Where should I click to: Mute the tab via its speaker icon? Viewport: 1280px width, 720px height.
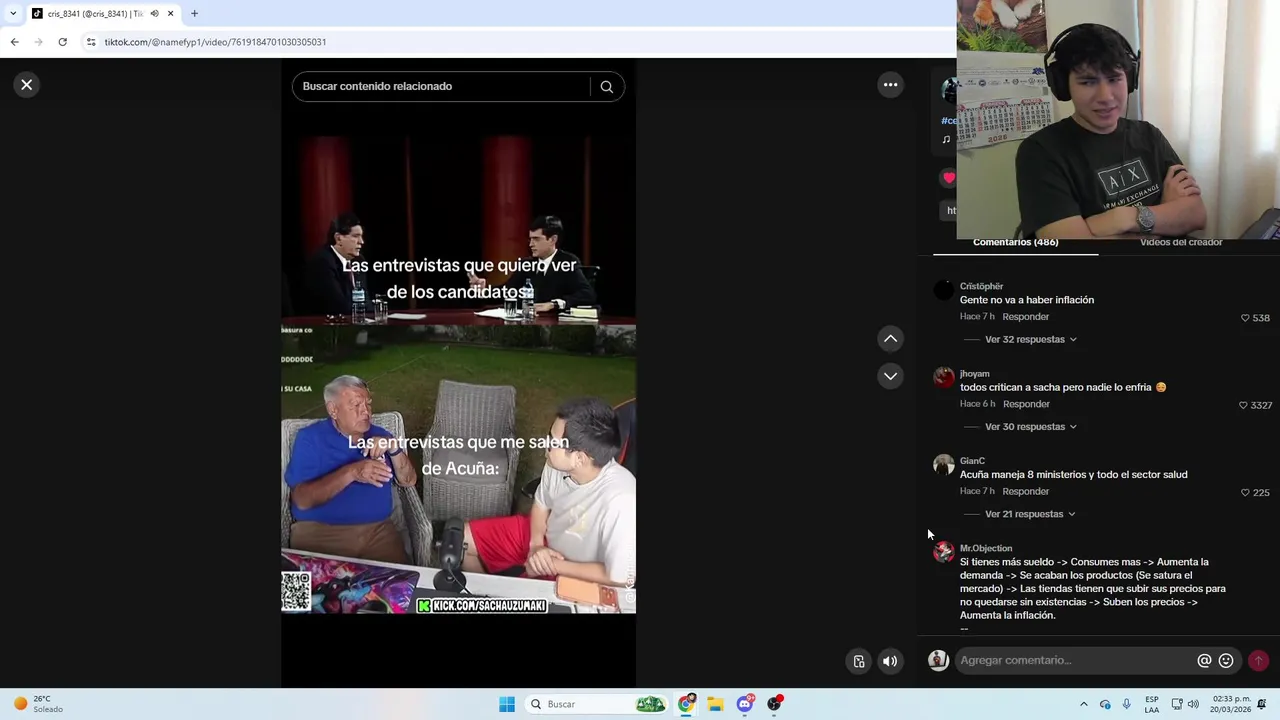154,14
